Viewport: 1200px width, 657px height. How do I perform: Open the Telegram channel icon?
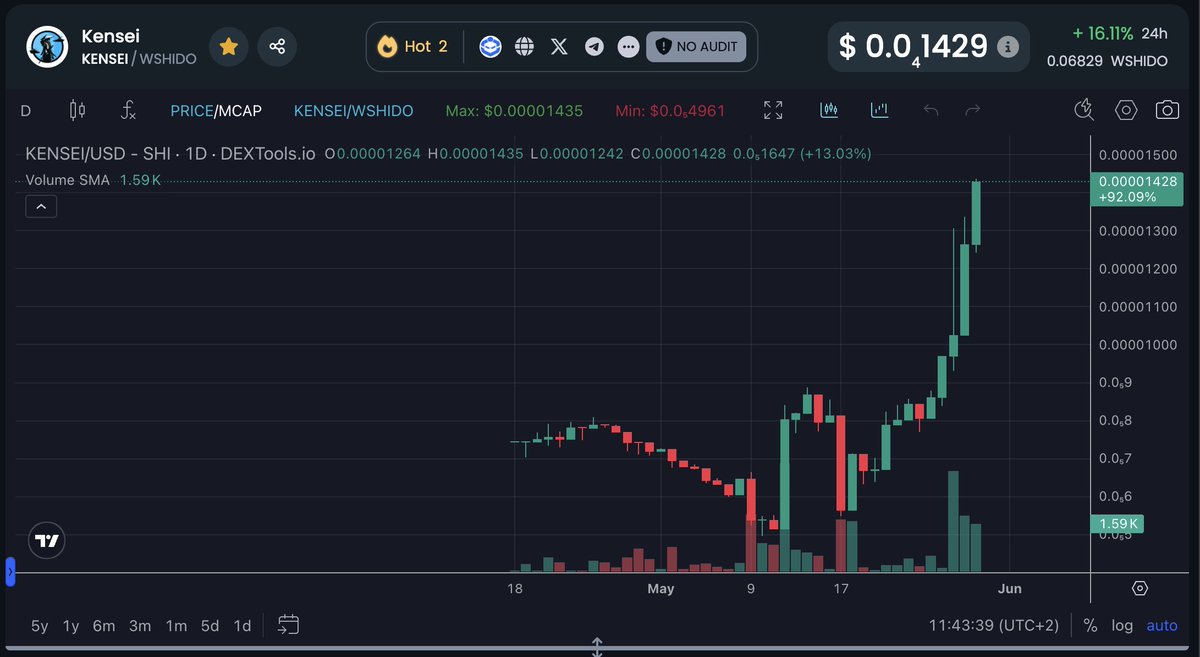tap(594, 46)
